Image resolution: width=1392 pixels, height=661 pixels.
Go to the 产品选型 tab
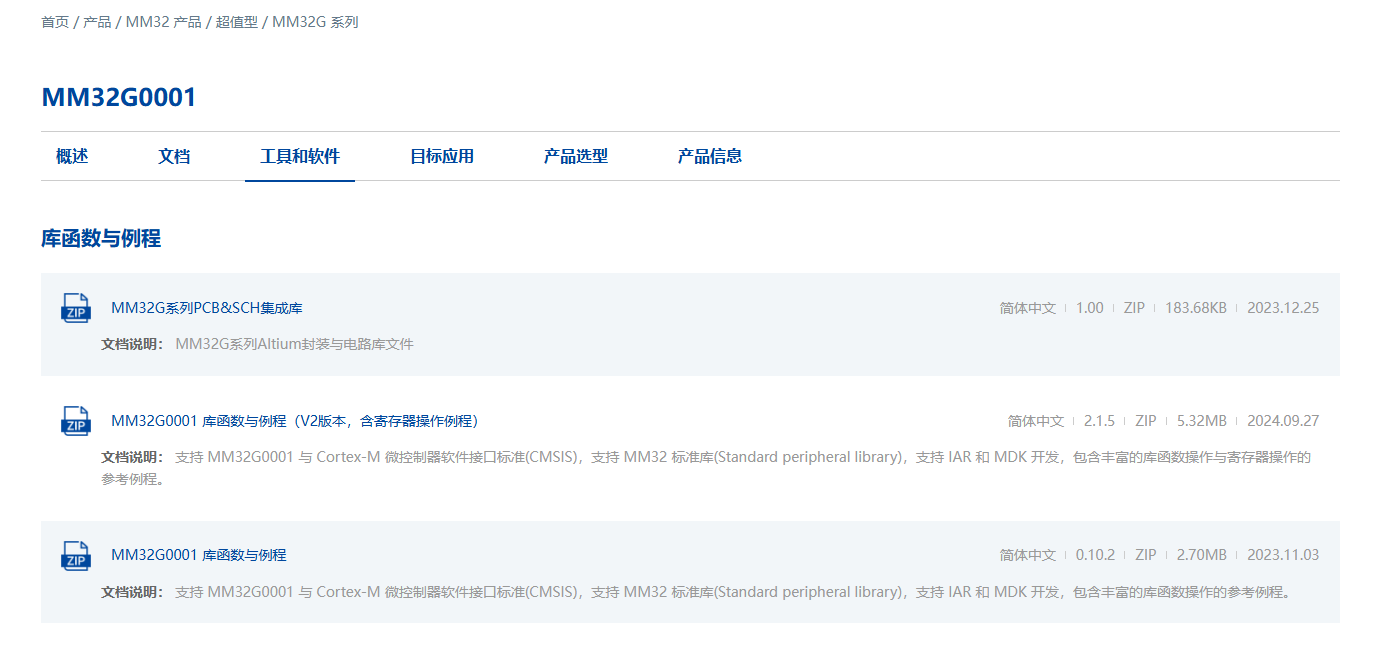point(576,156)
